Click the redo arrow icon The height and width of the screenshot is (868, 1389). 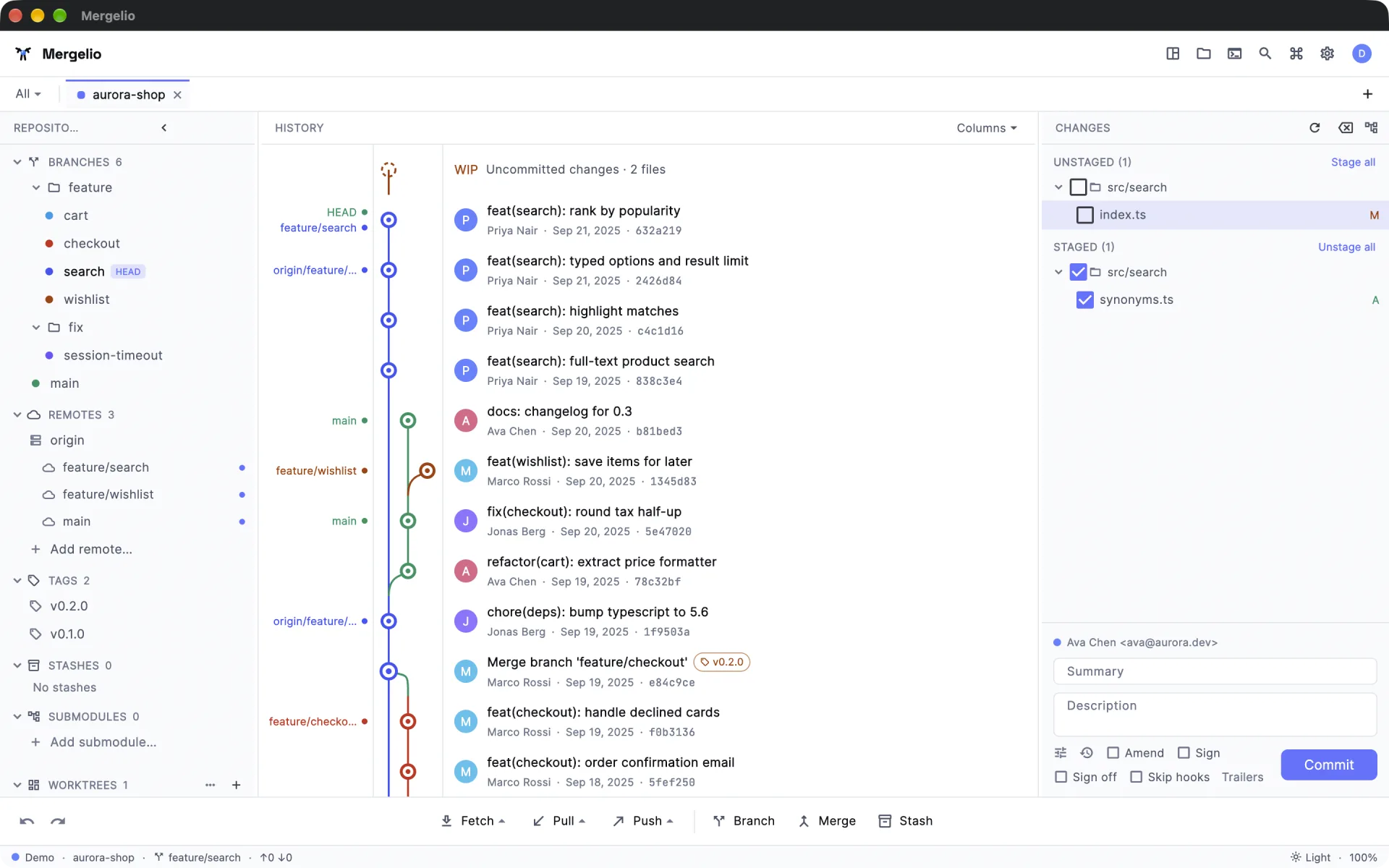(58, 821)
